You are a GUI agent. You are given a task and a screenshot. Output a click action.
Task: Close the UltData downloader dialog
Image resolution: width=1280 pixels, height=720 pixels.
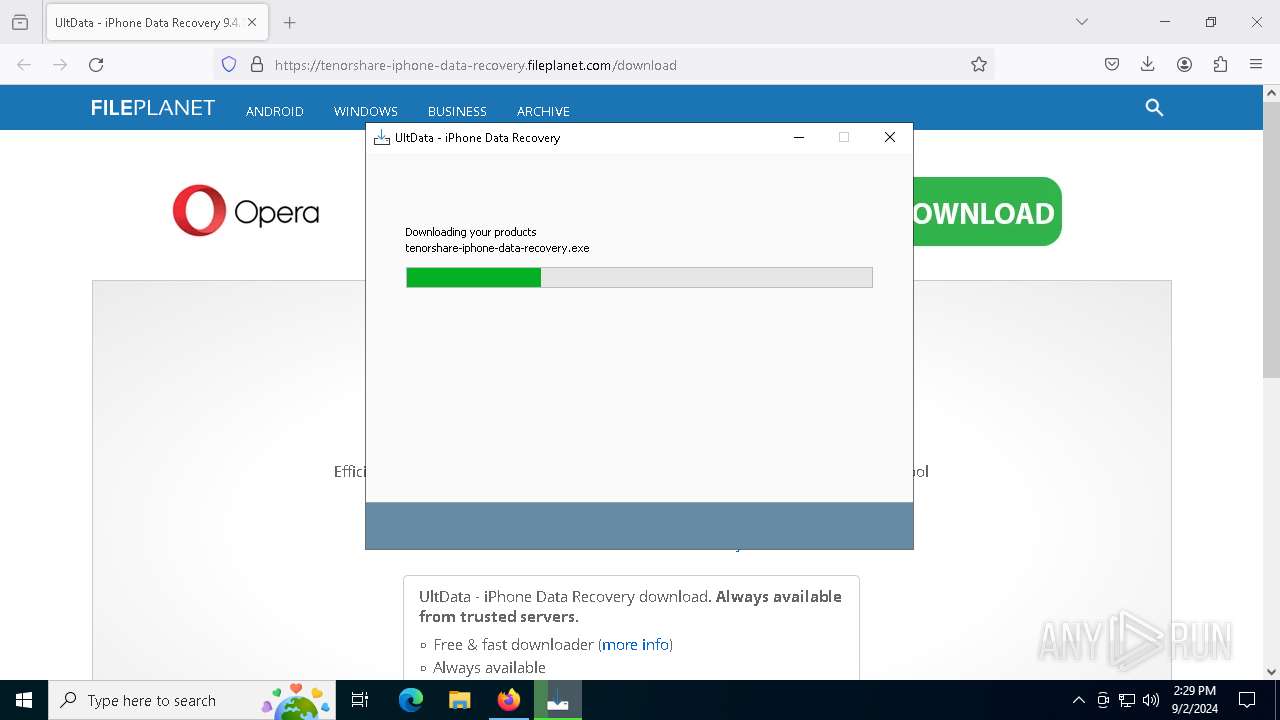890,138
